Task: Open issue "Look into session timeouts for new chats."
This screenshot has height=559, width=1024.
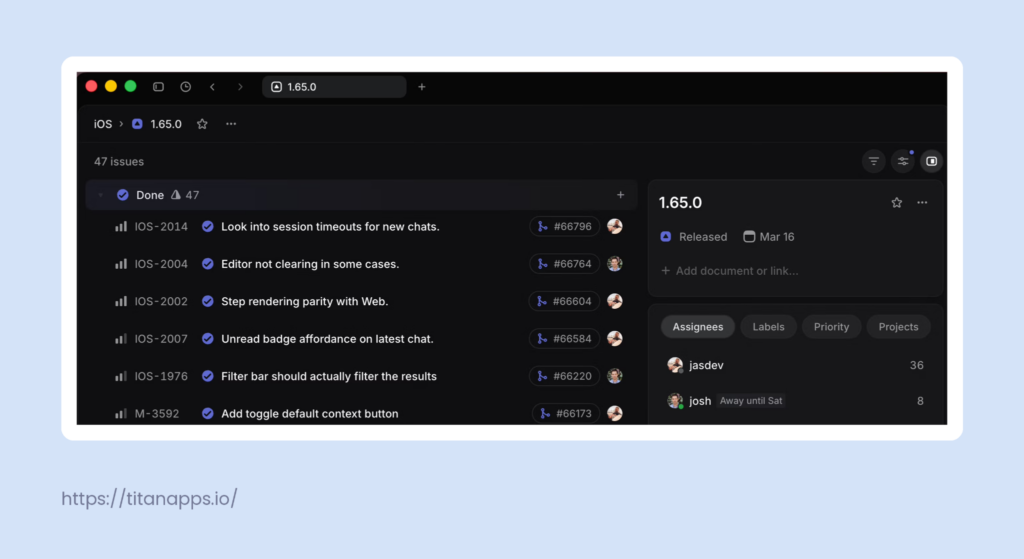Action: (x=330, y=227)
